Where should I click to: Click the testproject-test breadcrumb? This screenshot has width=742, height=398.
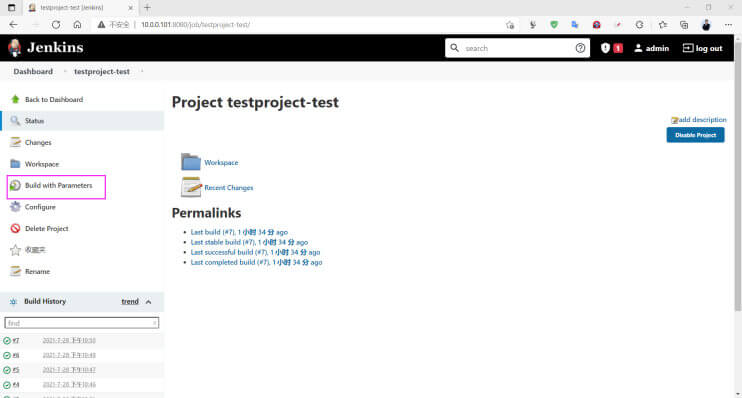click(102, 71)
